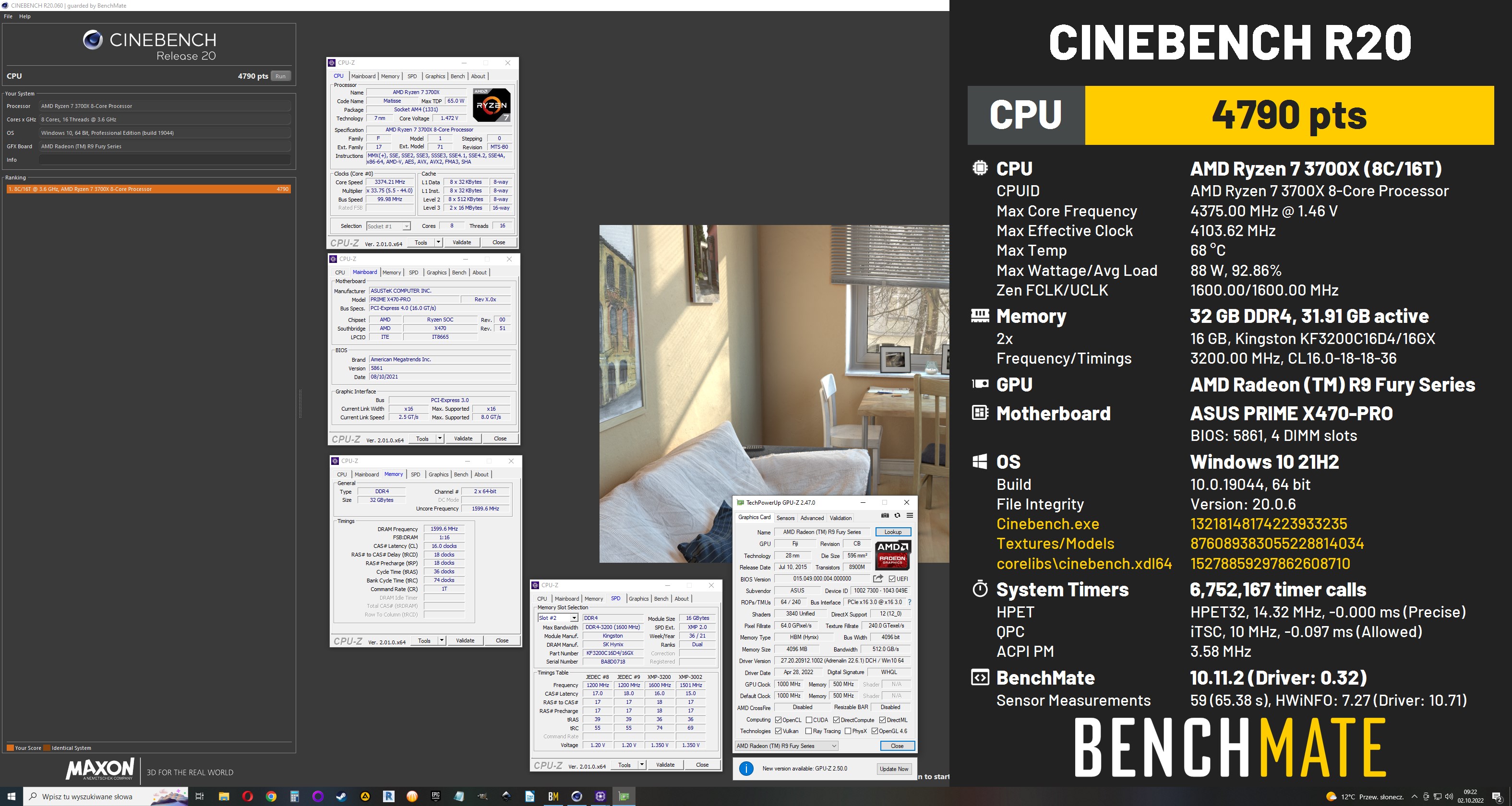Toggle the Vulkan checkbox
The image size is (1512, 806).
point(778,731)
